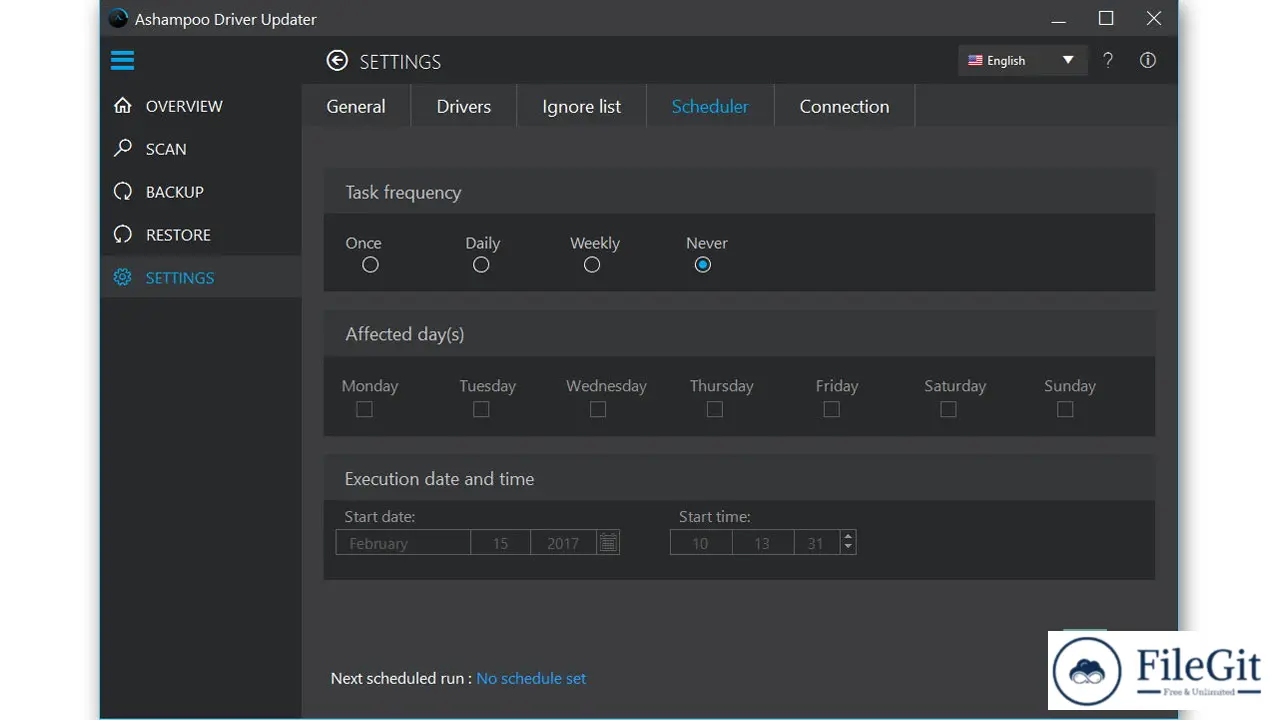Click the Ashampoo Driver Updater logo icon
Viewport: 1280px width, 720px height.
click(118, 18)
